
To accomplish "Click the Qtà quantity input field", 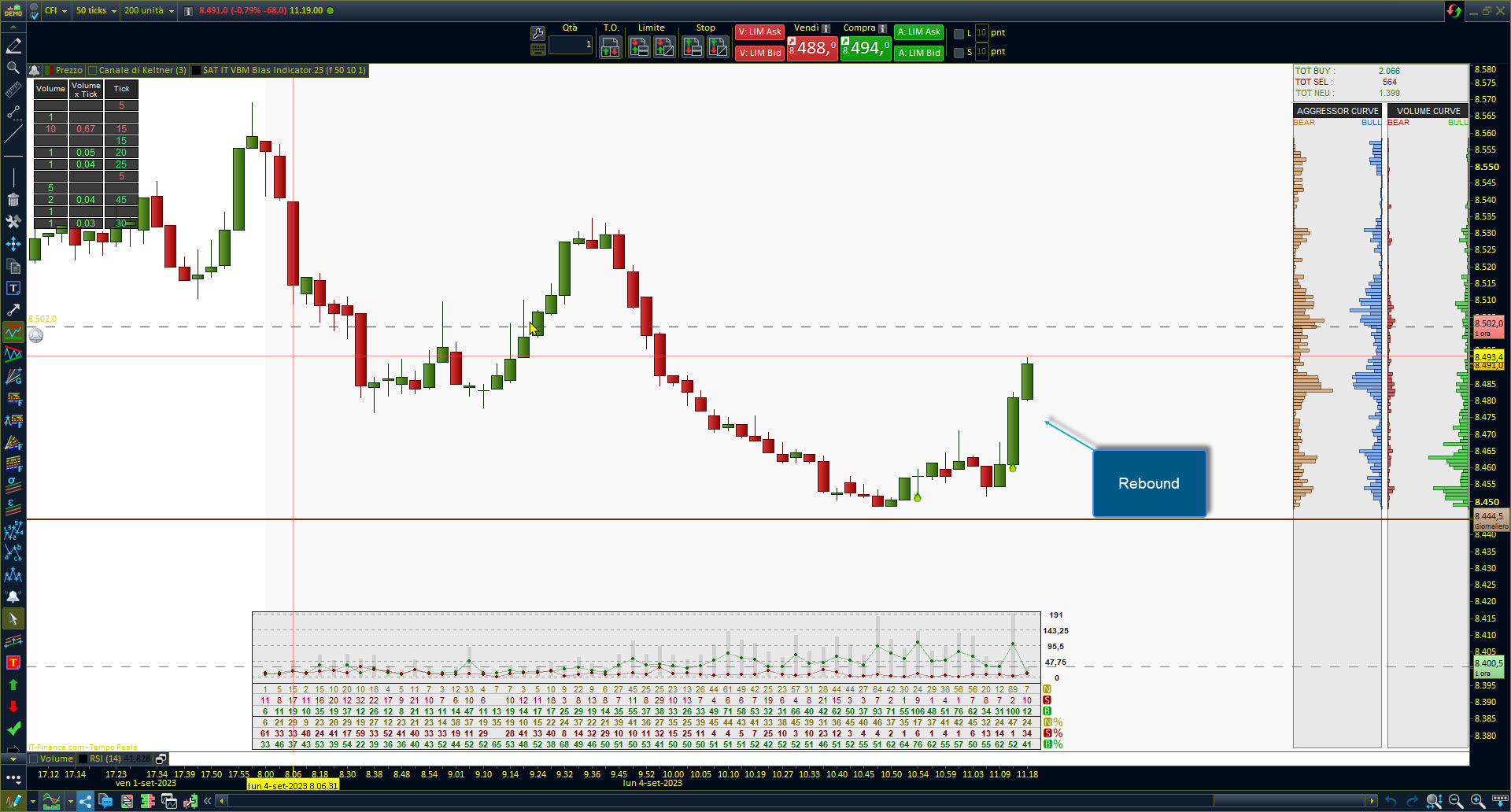I will [571, 45].
